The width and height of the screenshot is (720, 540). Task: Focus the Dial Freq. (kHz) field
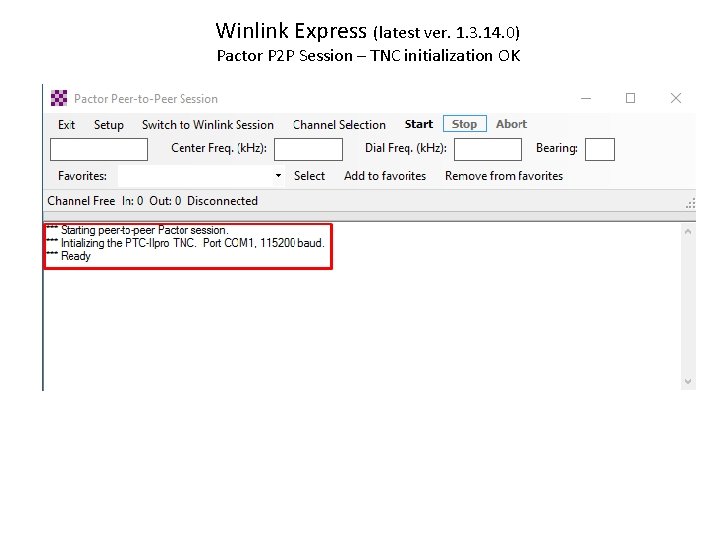tap(488, 150)
